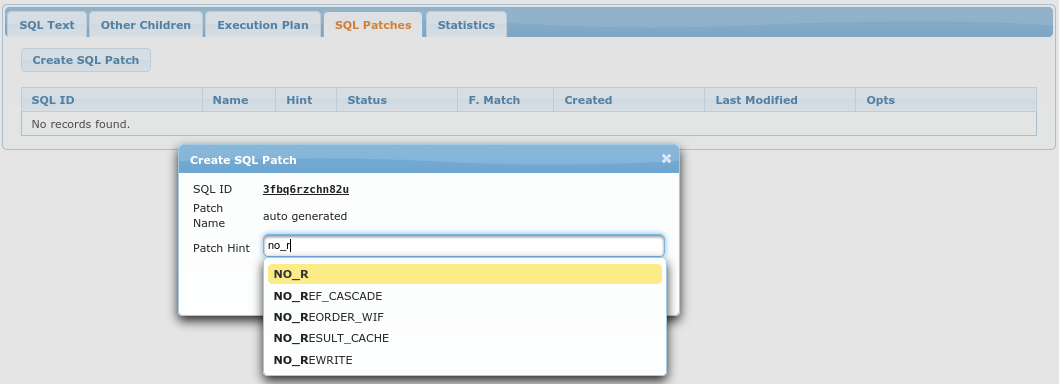Click the F. Match column header
This screenshot has height=384, width=1059.
(505, 100)
